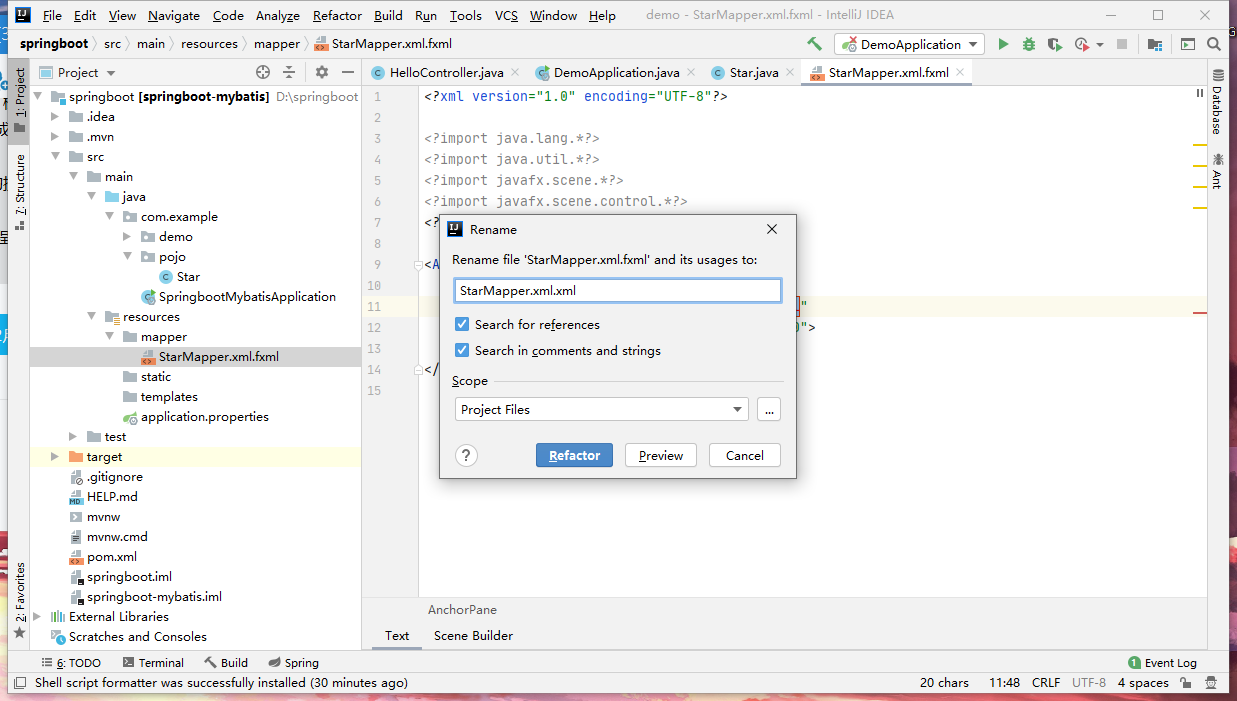Select SpringbootMybatisApplication in tree
The width and height of the screenshot is (1237, 701).
click(247, 296)
